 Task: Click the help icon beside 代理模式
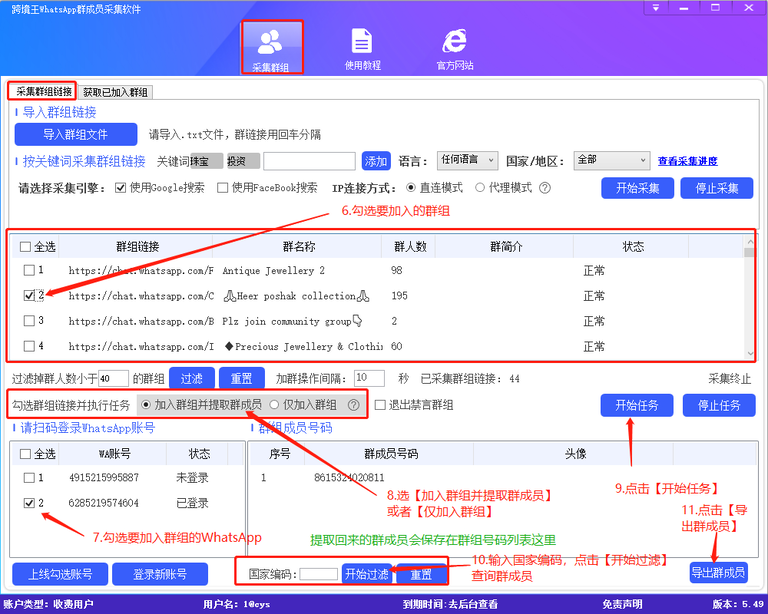coord(545,188)
